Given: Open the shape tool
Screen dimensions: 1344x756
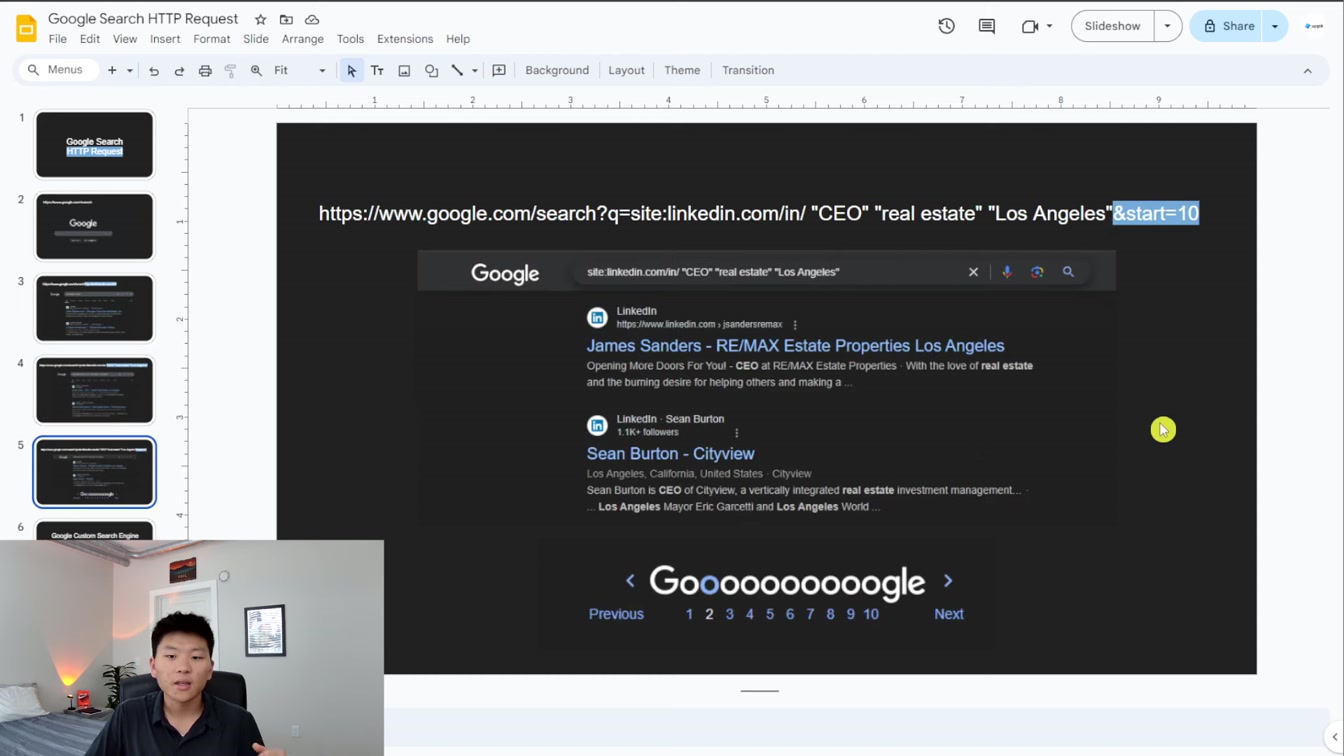Looking at the screenshot, I should (431, 70).
